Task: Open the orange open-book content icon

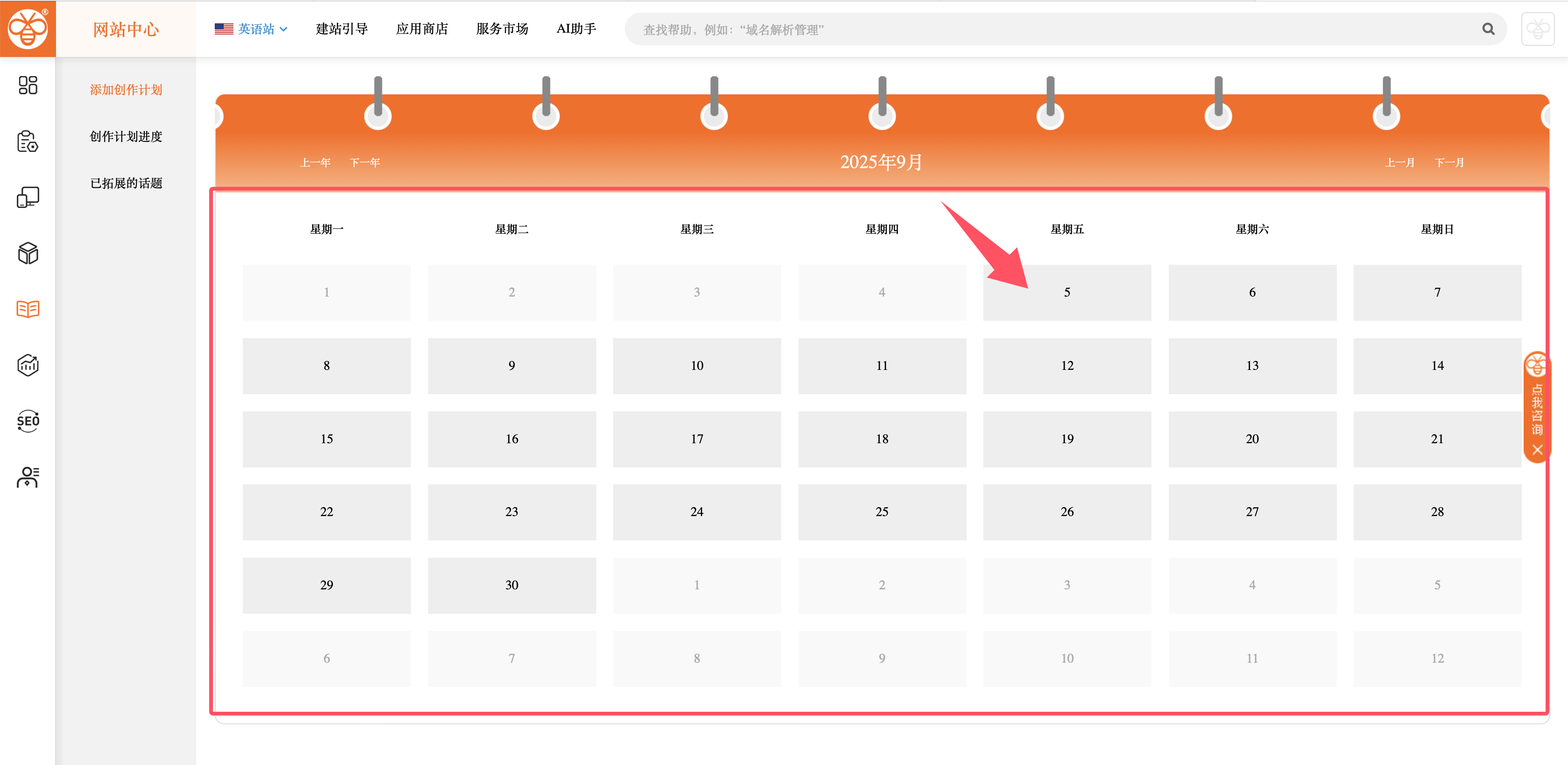Action: [28, 309]
